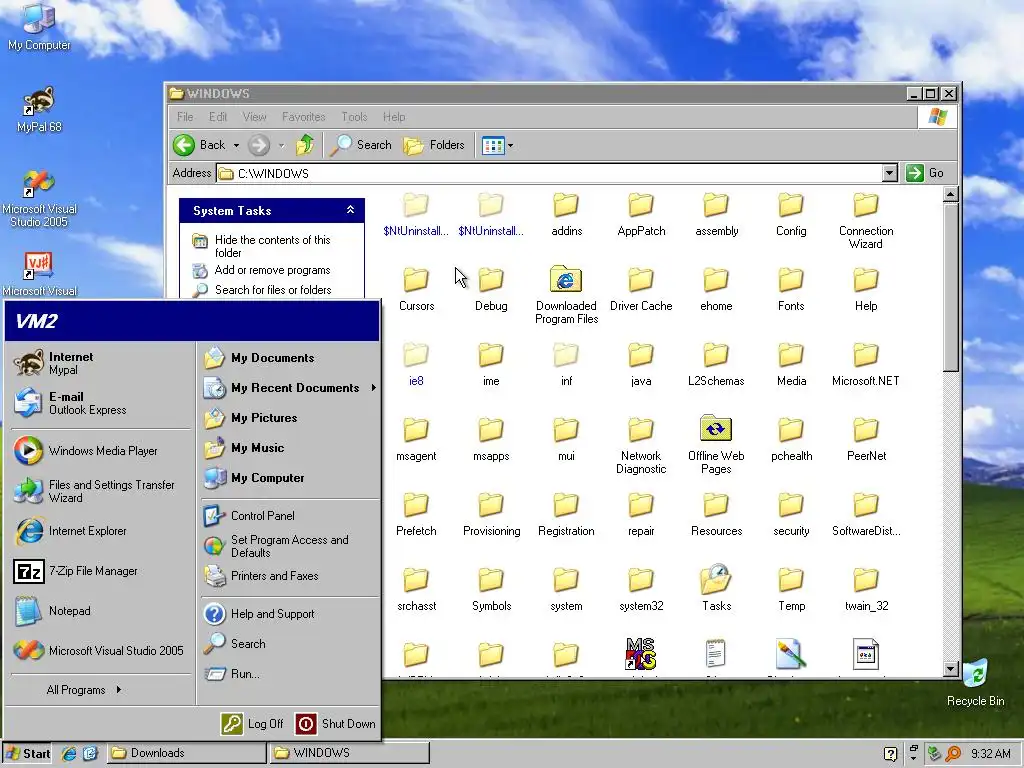Select MyPal 68 desktop shortcut
Viewport: 1024px width, 768px height.
39,109
